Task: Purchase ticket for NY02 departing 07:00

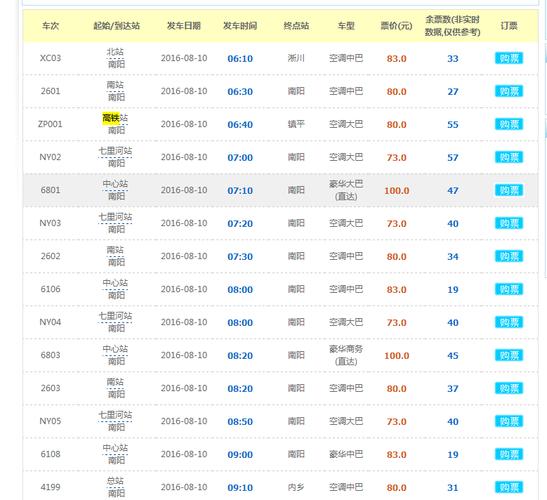Action: 509,157
